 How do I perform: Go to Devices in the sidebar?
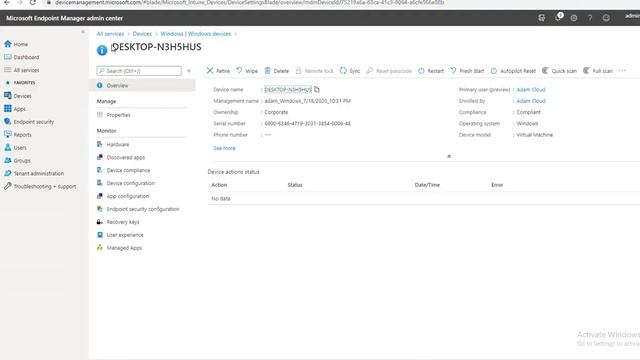[18, 96]
